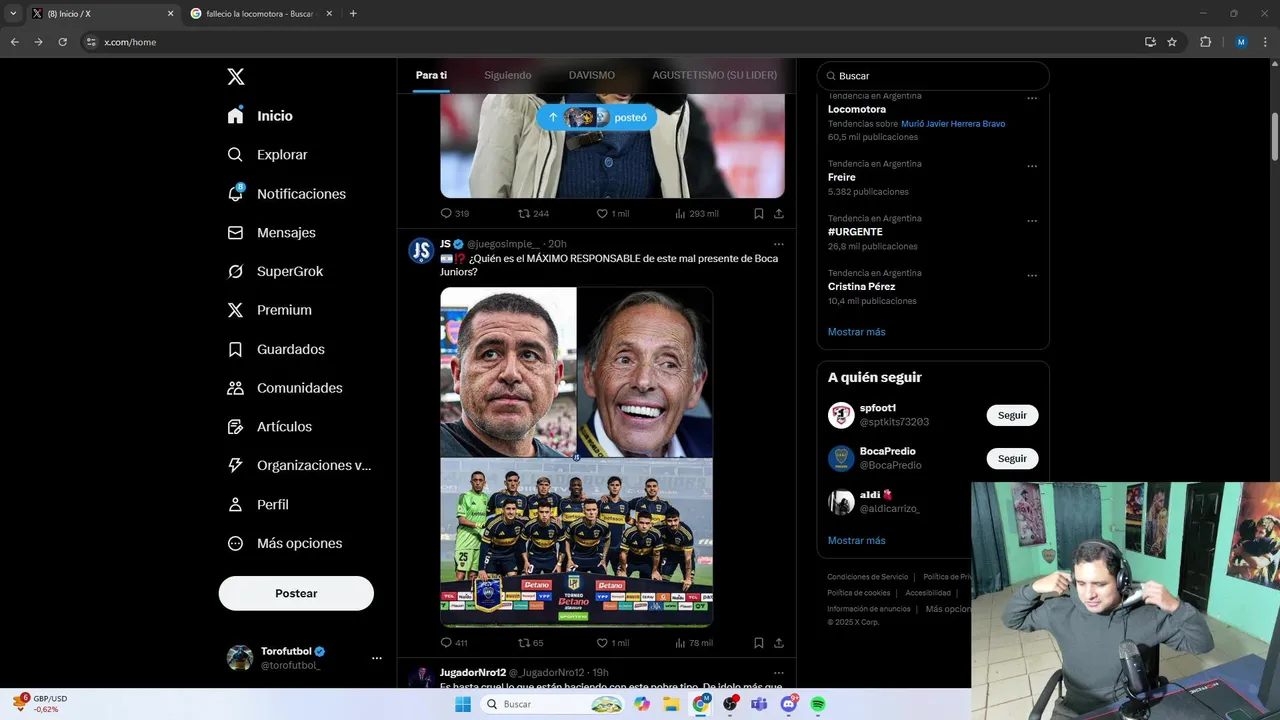The width and height of the screenshot is (1280, 720).
Task: Open the Boca Juniors collage image
Action: pyautogui.click(x=577, y=457)
